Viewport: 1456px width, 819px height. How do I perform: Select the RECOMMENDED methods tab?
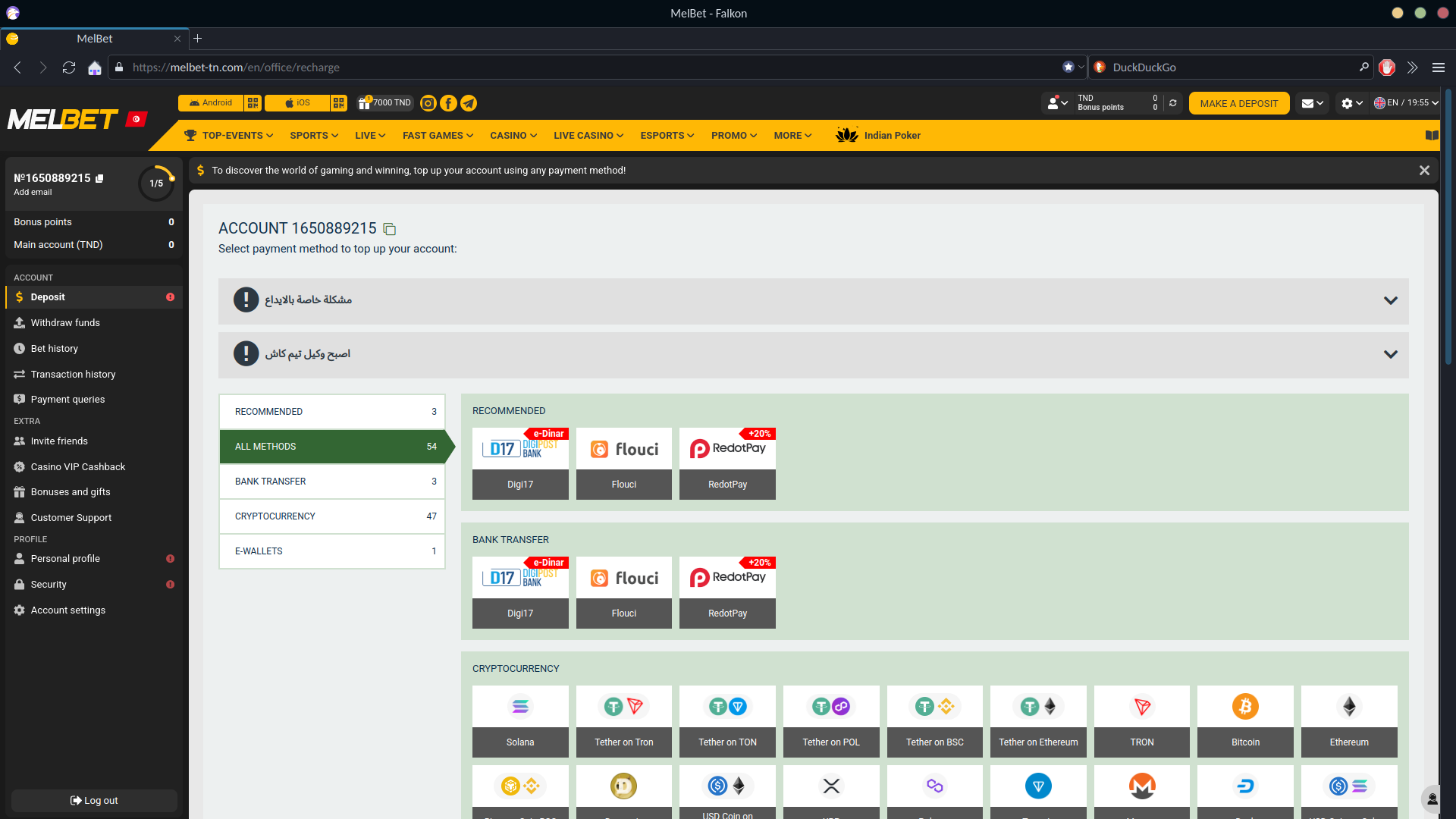332,412
